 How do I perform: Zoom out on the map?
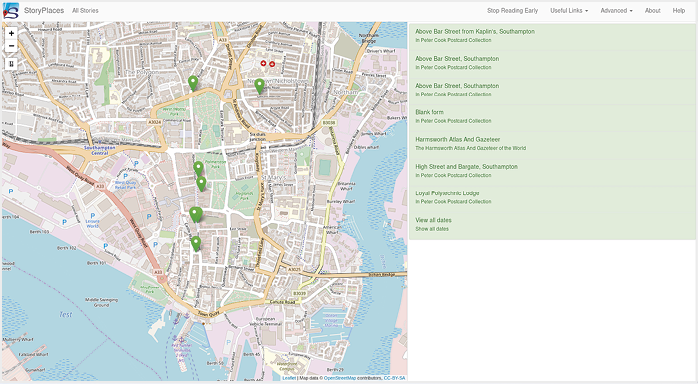(11, 45)
